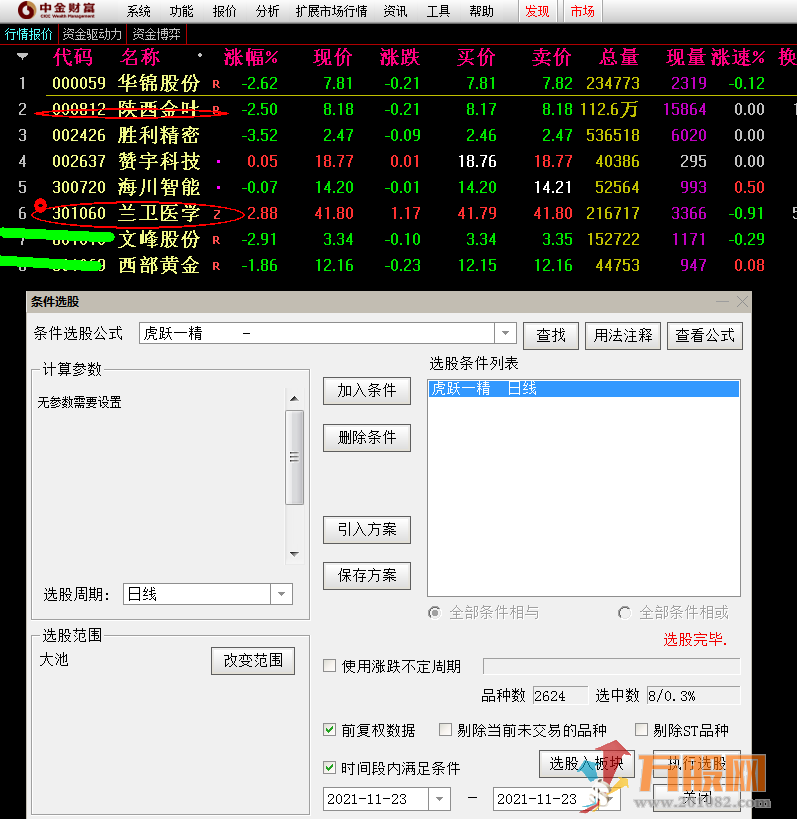Click the 选中数 field showing 8/0.3%

(x=693, y=696)
